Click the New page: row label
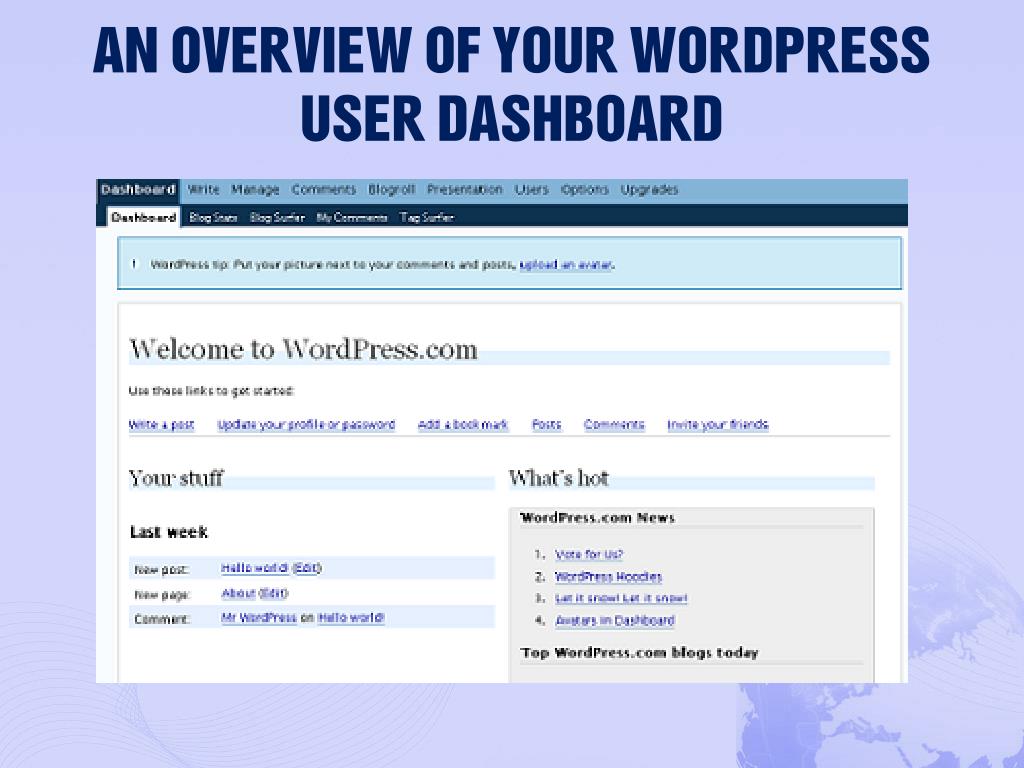The width and height of the screenshot is (1024, 768). click(162, 595)
